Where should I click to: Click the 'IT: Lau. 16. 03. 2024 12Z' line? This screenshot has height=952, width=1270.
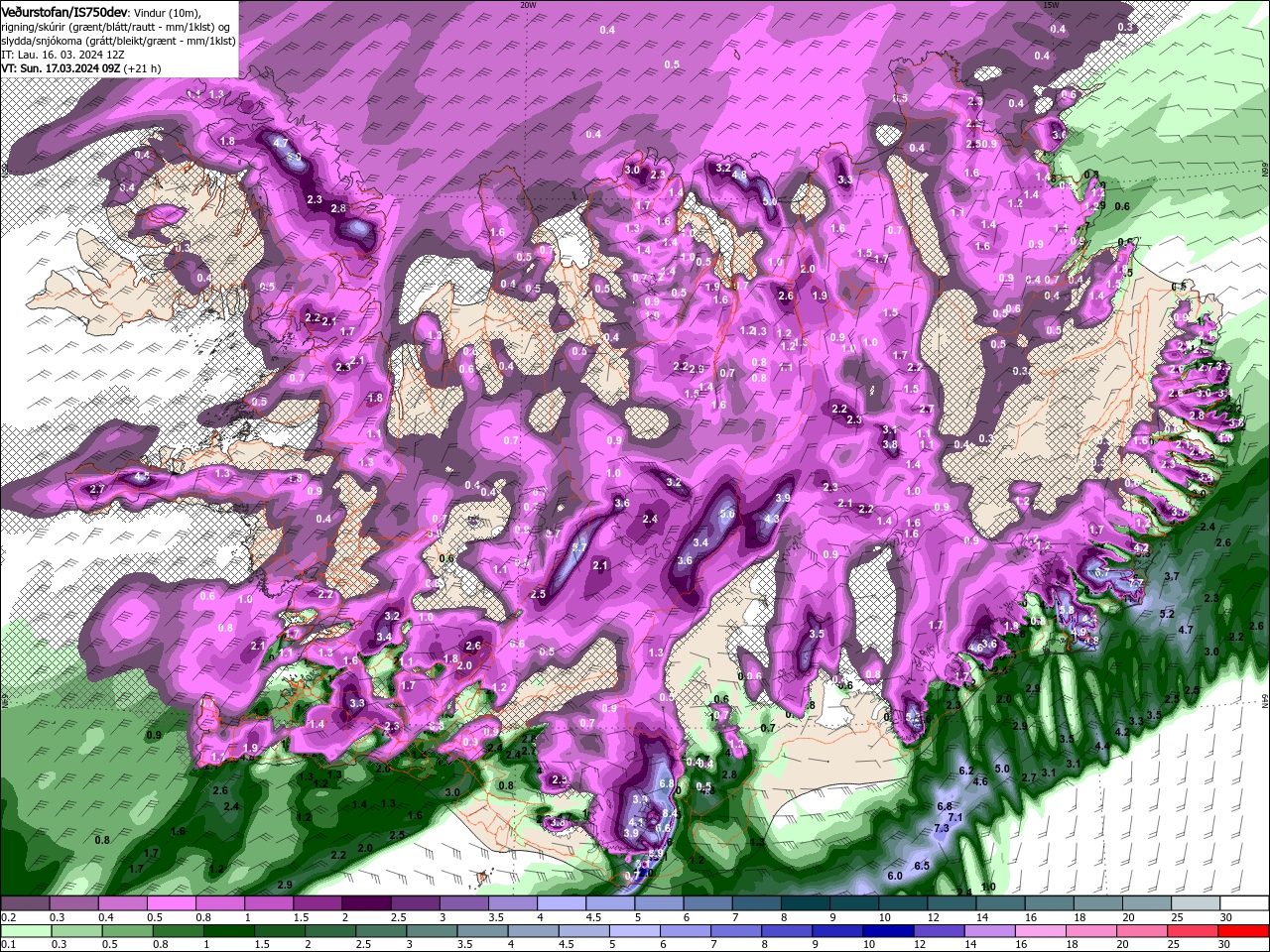[x=62, y=55]
